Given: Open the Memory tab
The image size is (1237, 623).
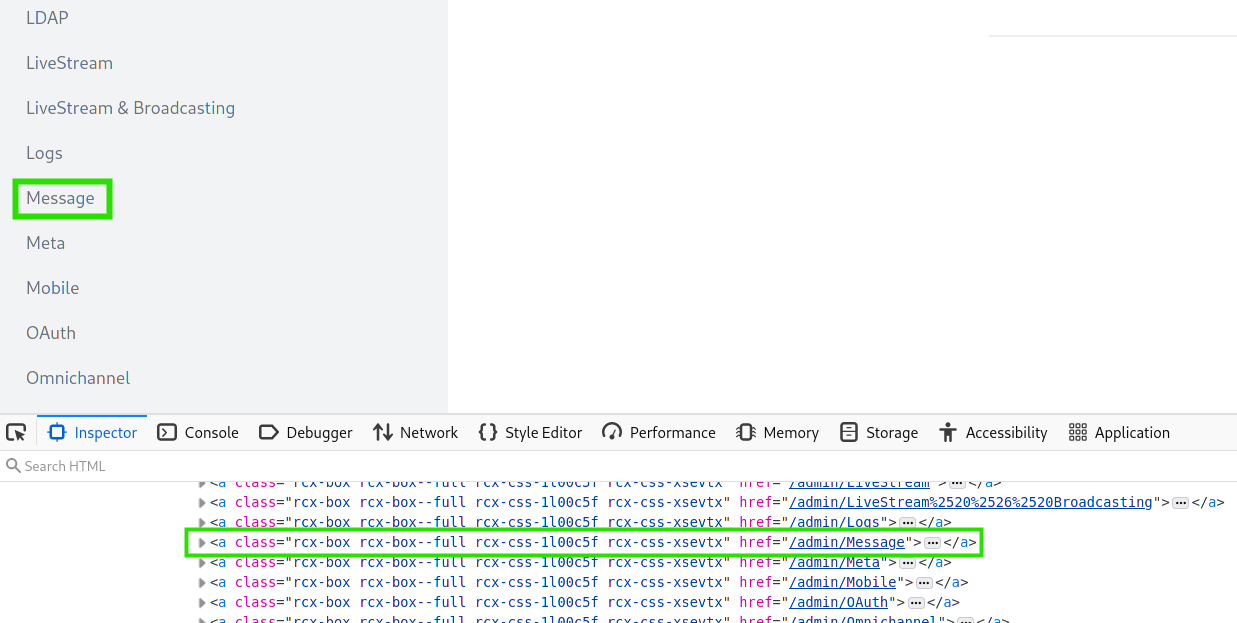Looking at the screenshot, I should tap(777, 432).
